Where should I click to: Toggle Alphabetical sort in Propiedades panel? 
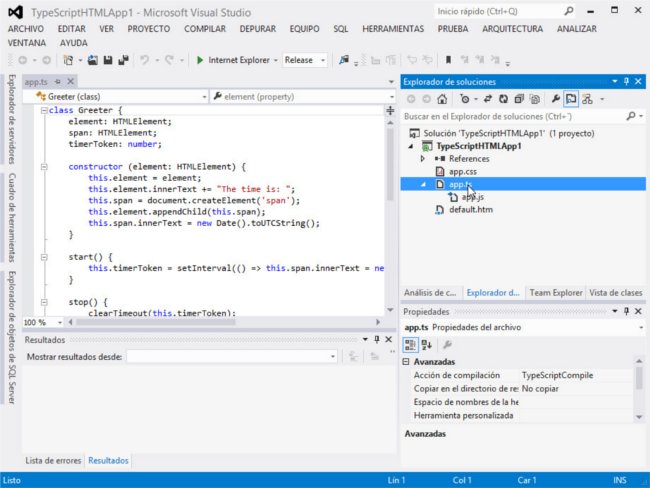point(427,345)
